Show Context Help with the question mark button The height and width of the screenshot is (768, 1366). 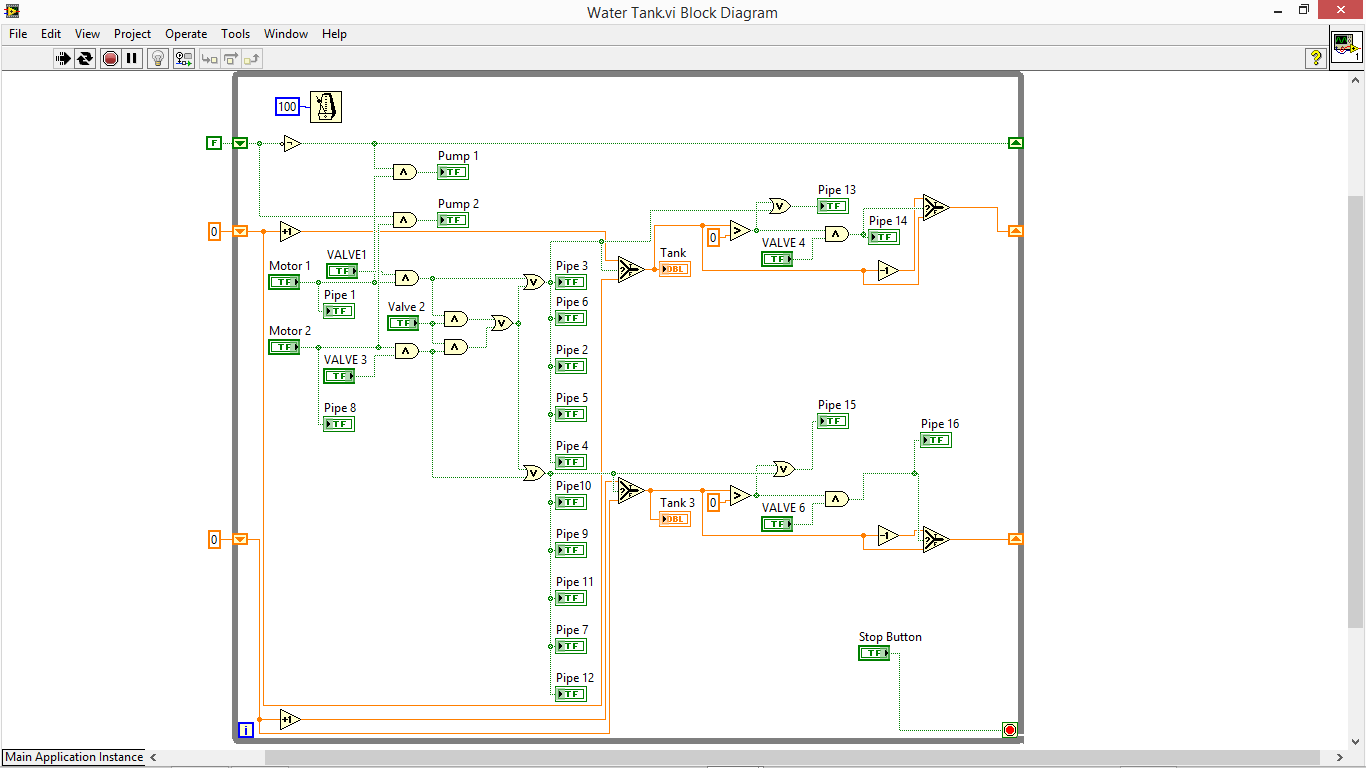[x=1316, y=59]
